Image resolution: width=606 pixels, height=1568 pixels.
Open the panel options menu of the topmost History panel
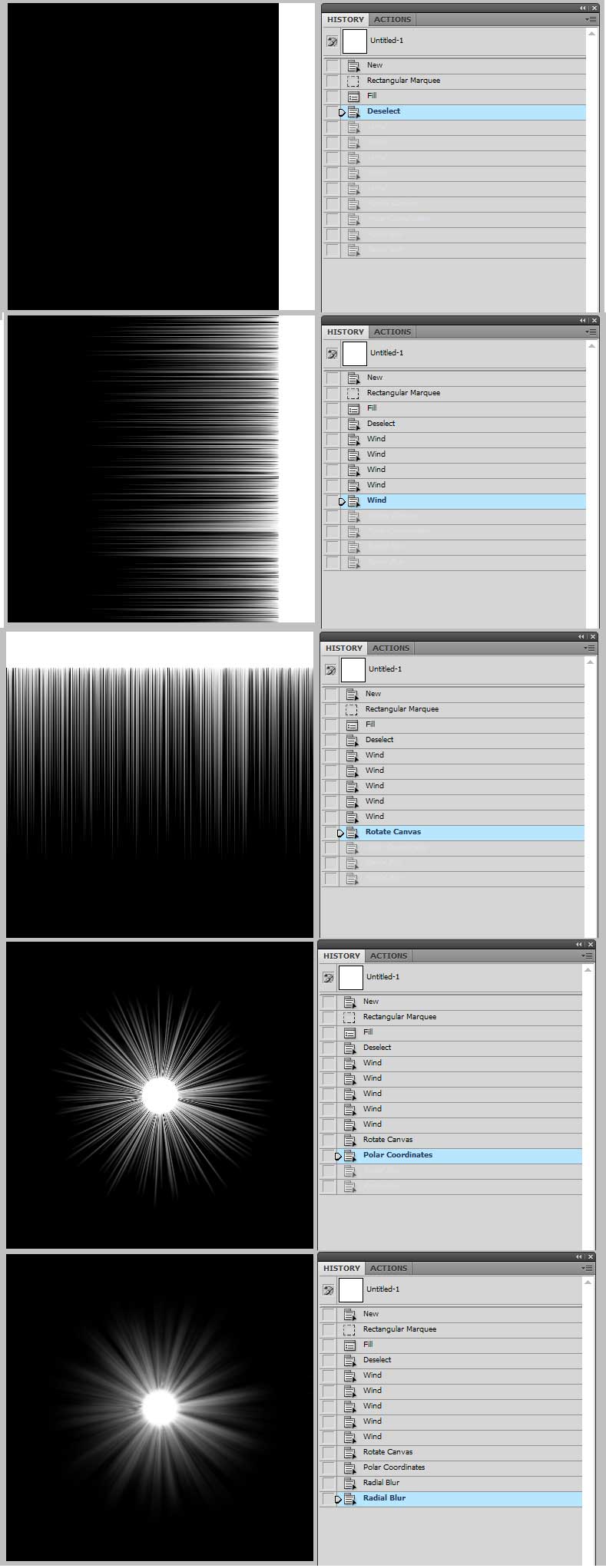[590, 19]
